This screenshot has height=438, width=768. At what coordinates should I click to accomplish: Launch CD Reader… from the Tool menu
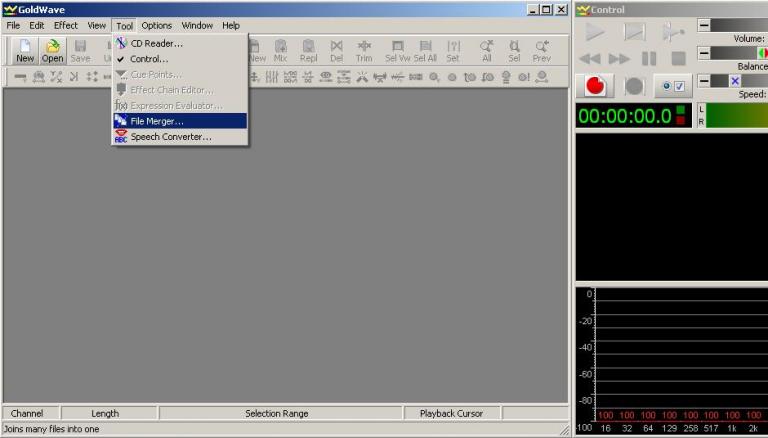157,43
